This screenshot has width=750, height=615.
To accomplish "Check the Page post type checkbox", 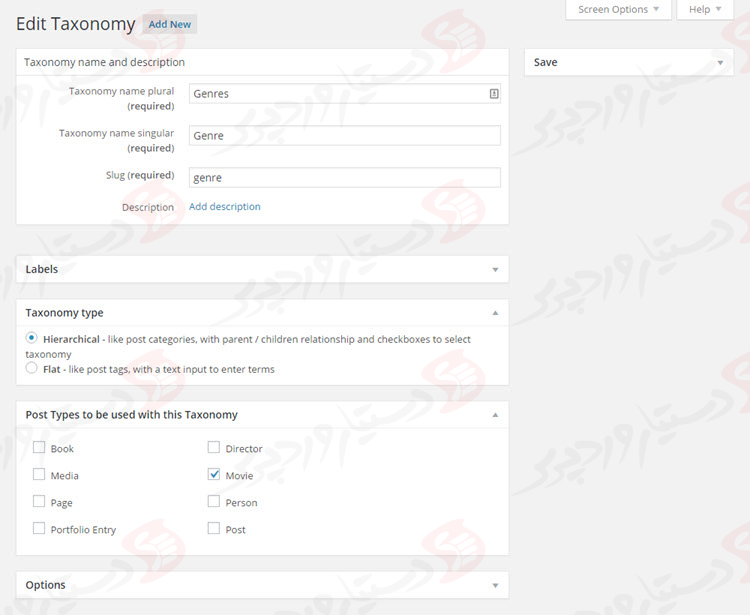I will click(x=39, y=501).
